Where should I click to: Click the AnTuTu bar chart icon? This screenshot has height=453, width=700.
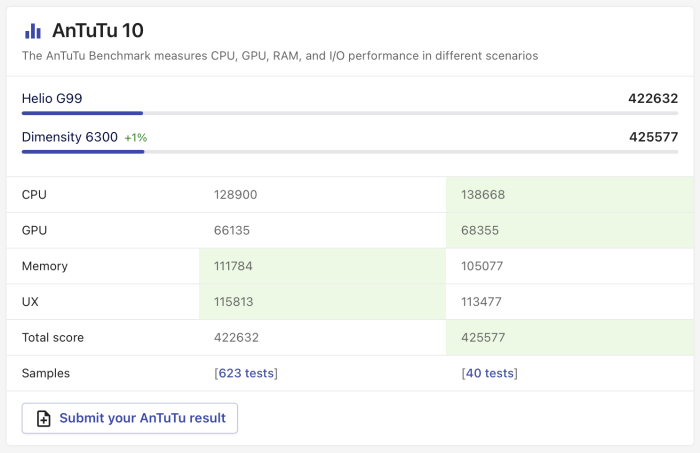pyautogui.click(x=33, y=31)
